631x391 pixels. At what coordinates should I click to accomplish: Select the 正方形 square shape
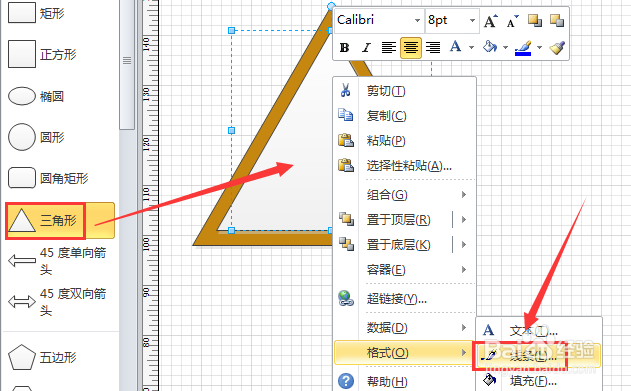[x=42, y=54]
